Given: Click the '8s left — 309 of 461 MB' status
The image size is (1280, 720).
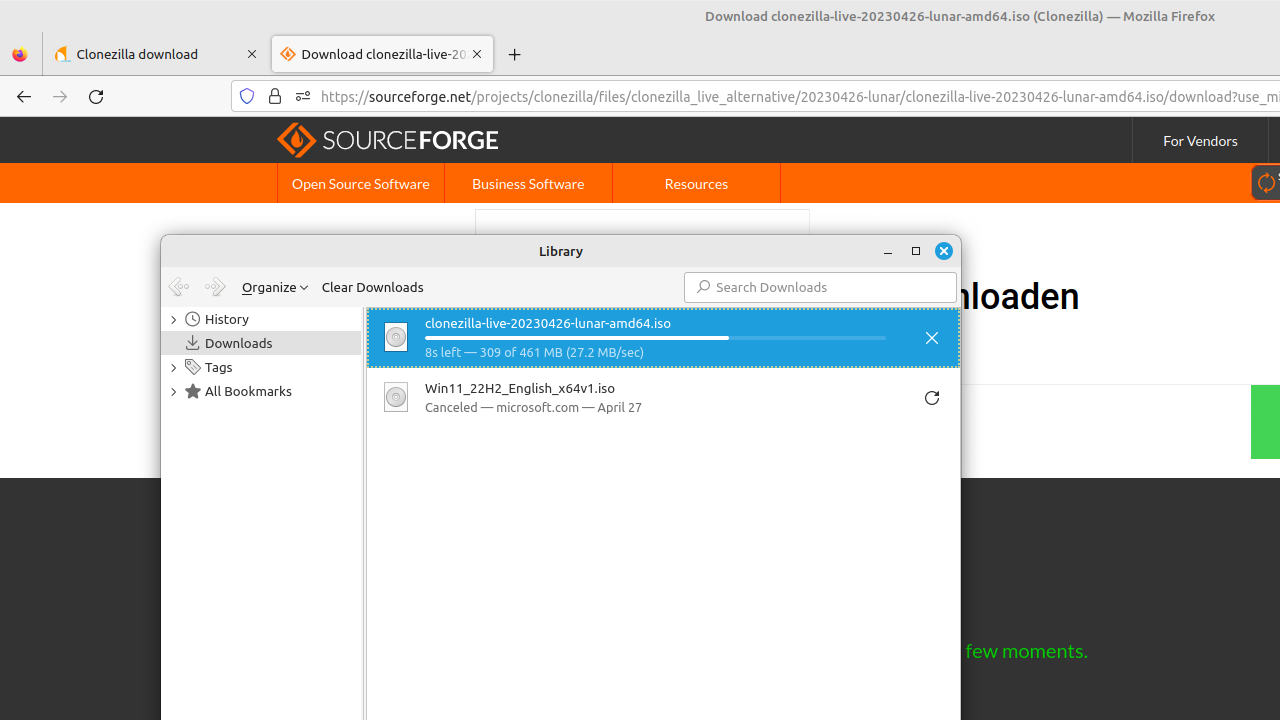Looking at the screenshot, I should 534,352.
